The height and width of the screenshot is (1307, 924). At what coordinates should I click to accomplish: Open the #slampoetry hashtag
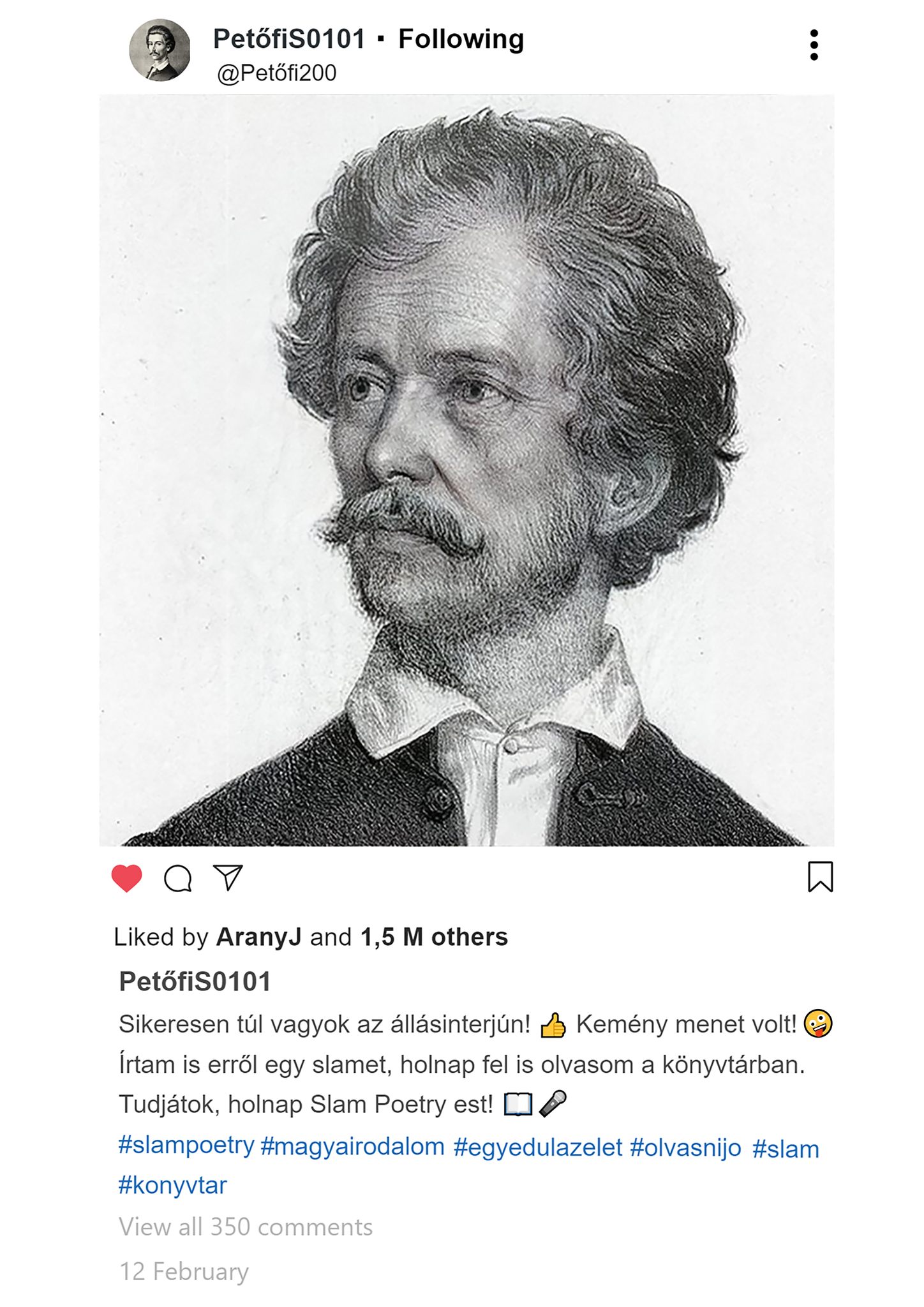[x=186, y=1145]
